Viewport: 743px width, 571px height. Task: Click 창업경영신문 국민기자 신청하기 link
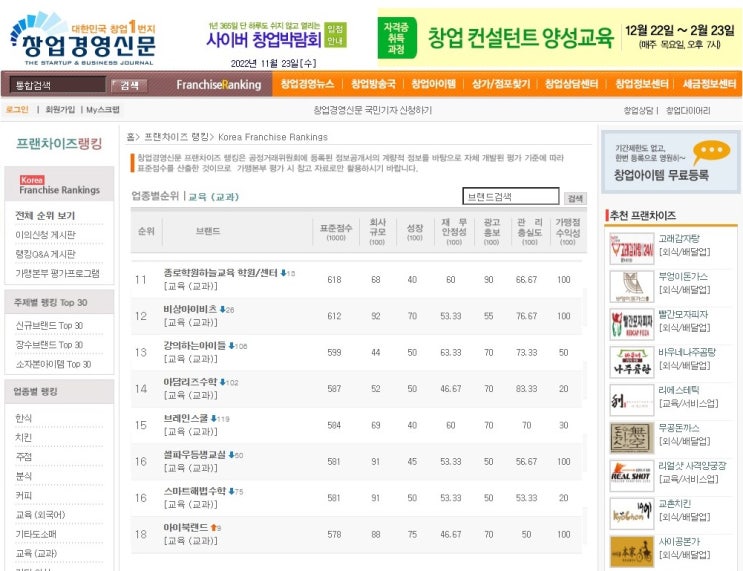click(x=372, y=110)
